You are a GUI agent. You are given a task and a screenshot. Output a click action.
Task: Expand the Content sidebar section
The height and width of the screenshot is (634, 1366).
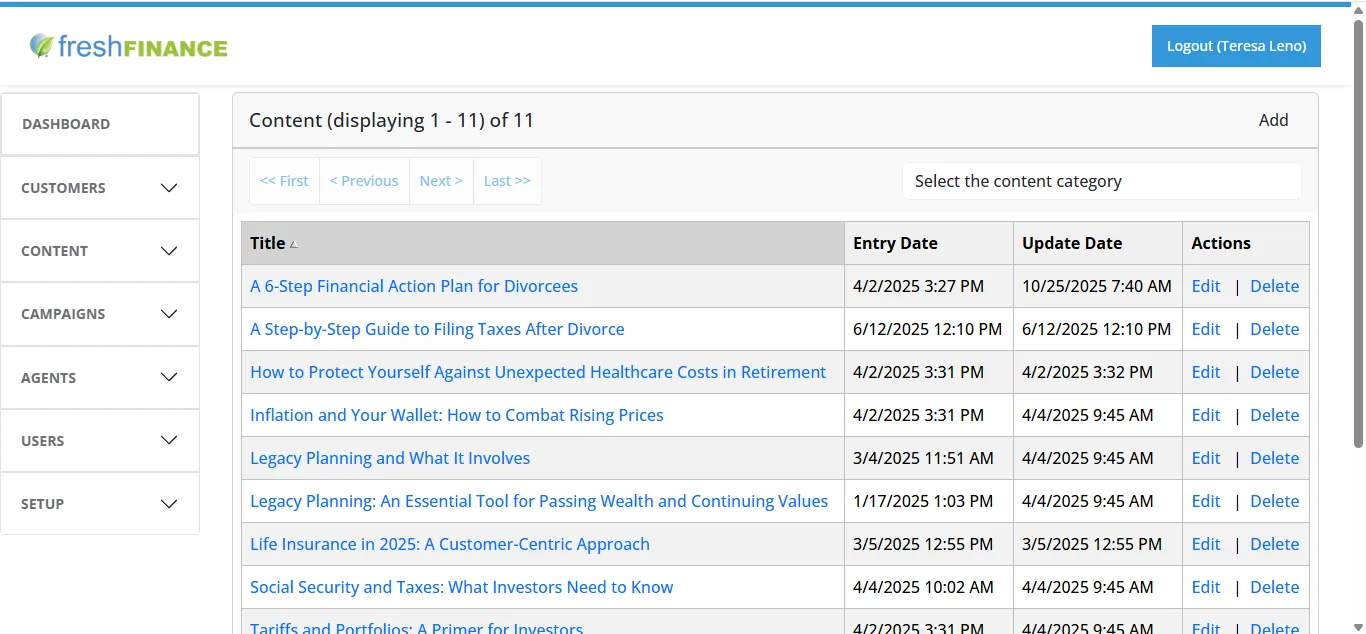pyautogui.click(x=100, y=251)
